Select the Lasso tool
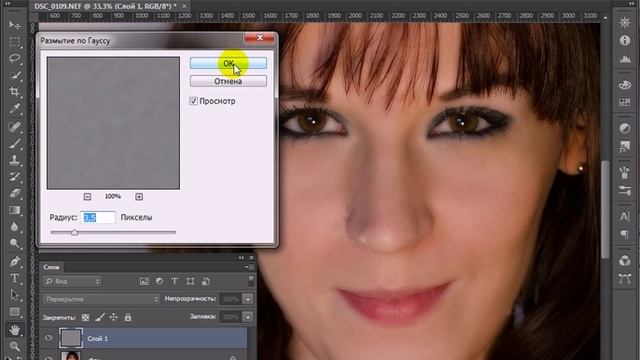The width and height of the screenshot is (640, 360). pyautogui.click(x=14, y=58)
